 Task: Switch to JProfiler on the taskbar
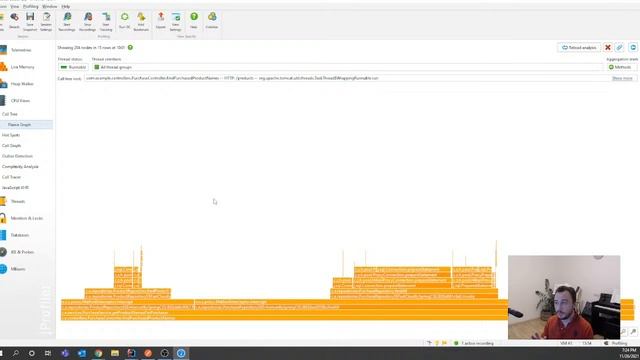(x=181, y=353)
